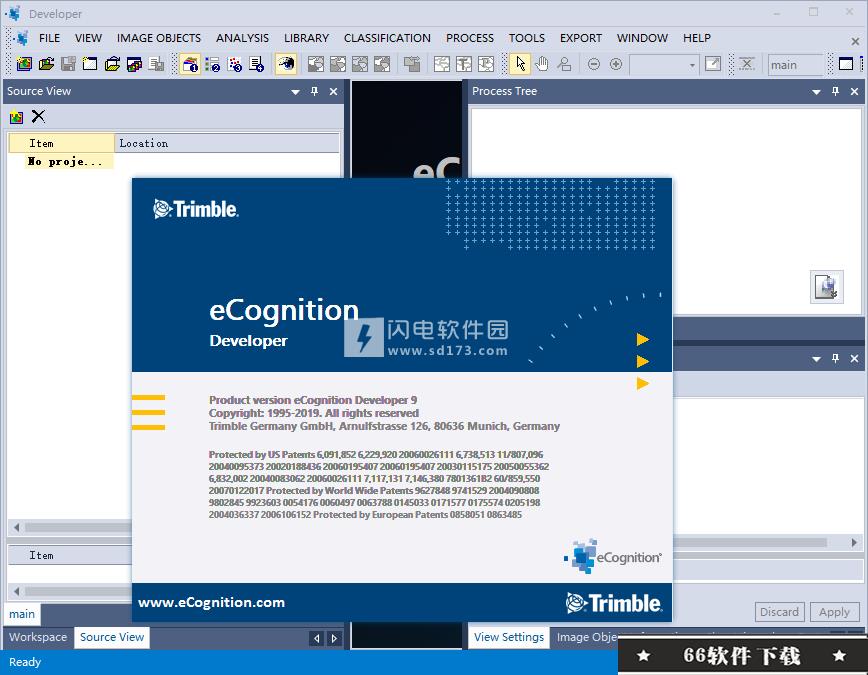Viewport: 868px width, 675px height.
Task: Click the right arrow of the lower-right panel scrollbar
Action: (854, 543)
